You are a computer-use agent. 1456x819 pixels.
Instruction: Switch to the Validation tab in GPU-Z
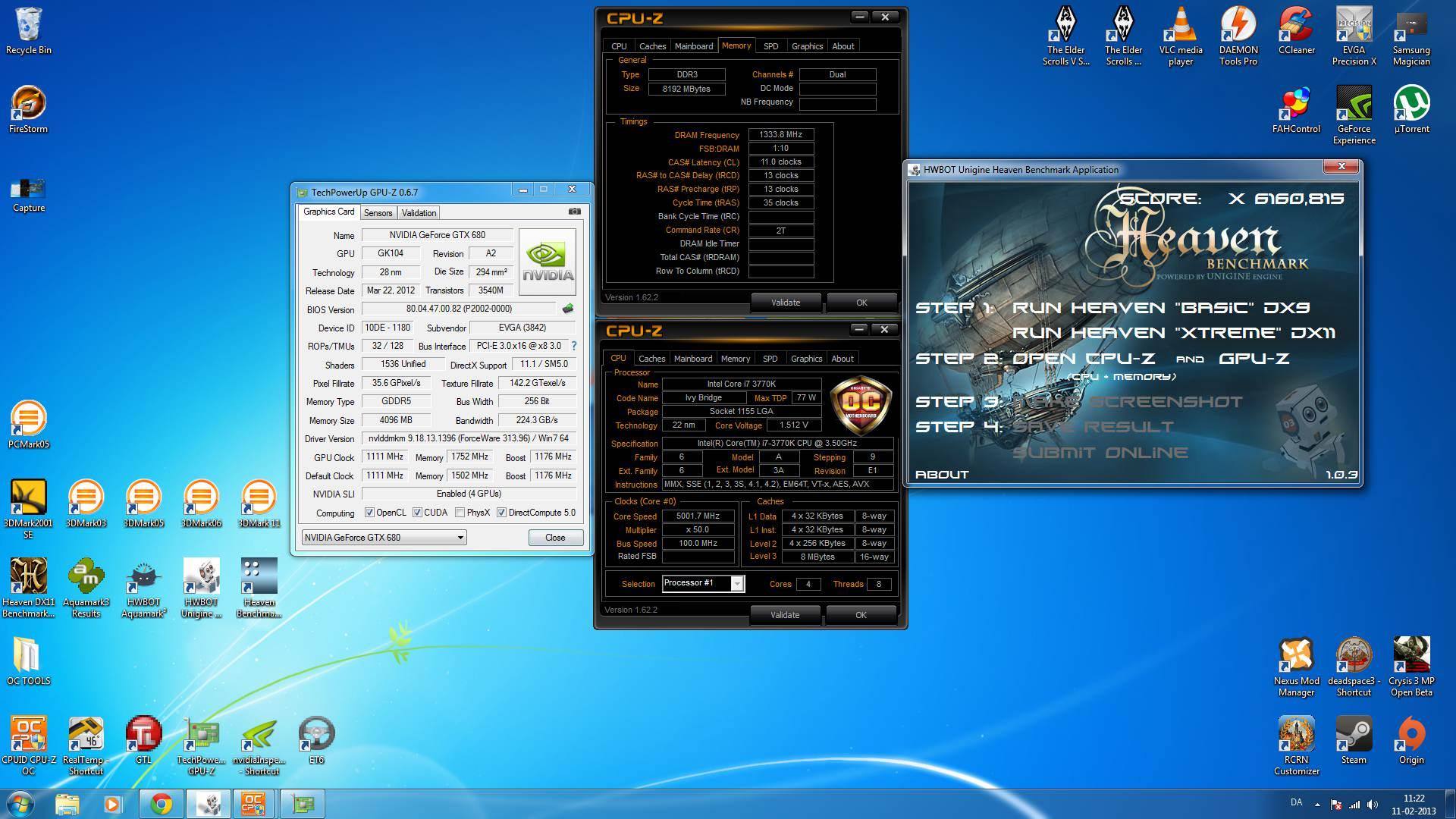coord(419,213)
